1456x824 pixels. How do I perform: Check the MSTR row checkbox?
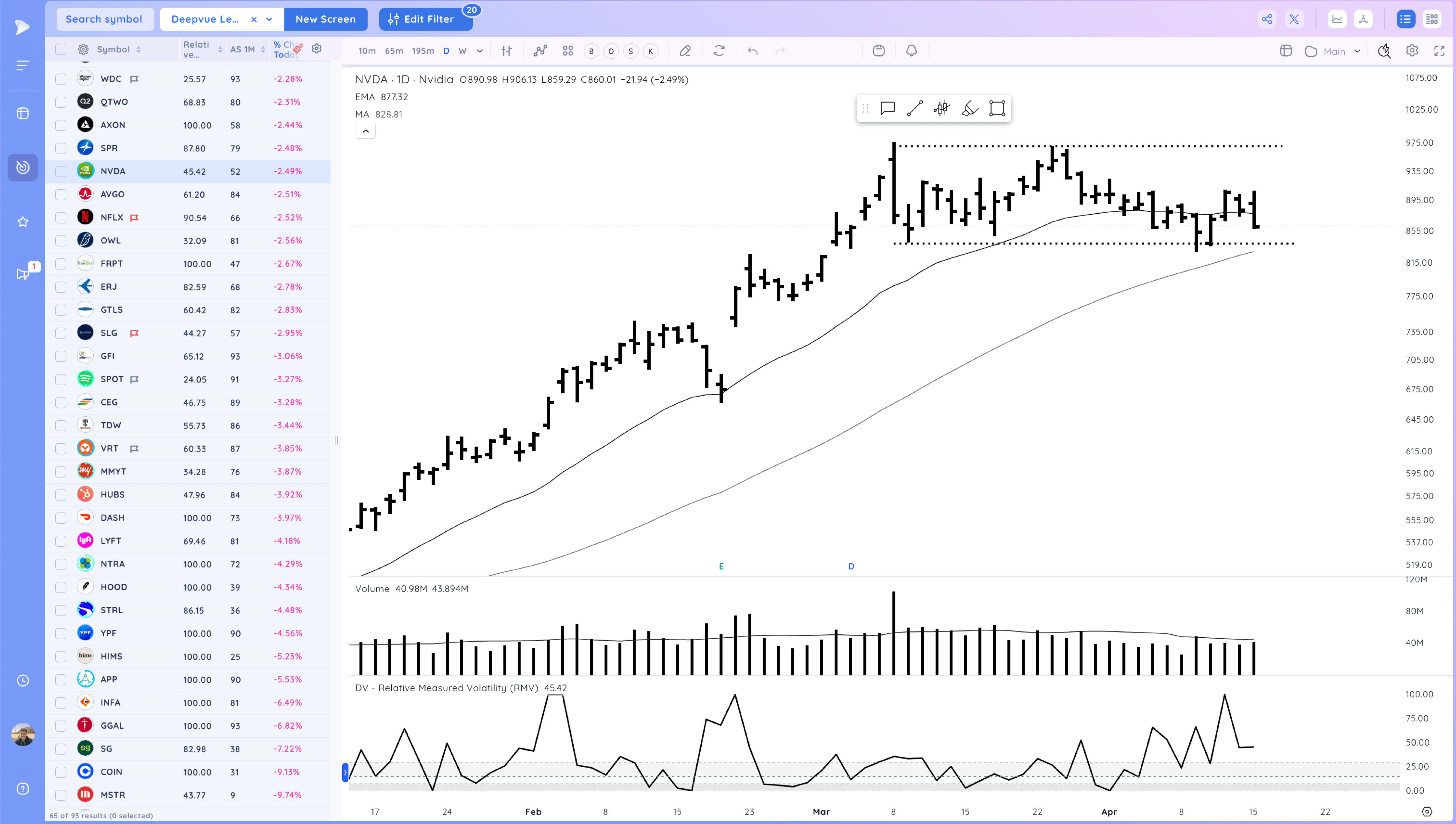pos(60,796)
